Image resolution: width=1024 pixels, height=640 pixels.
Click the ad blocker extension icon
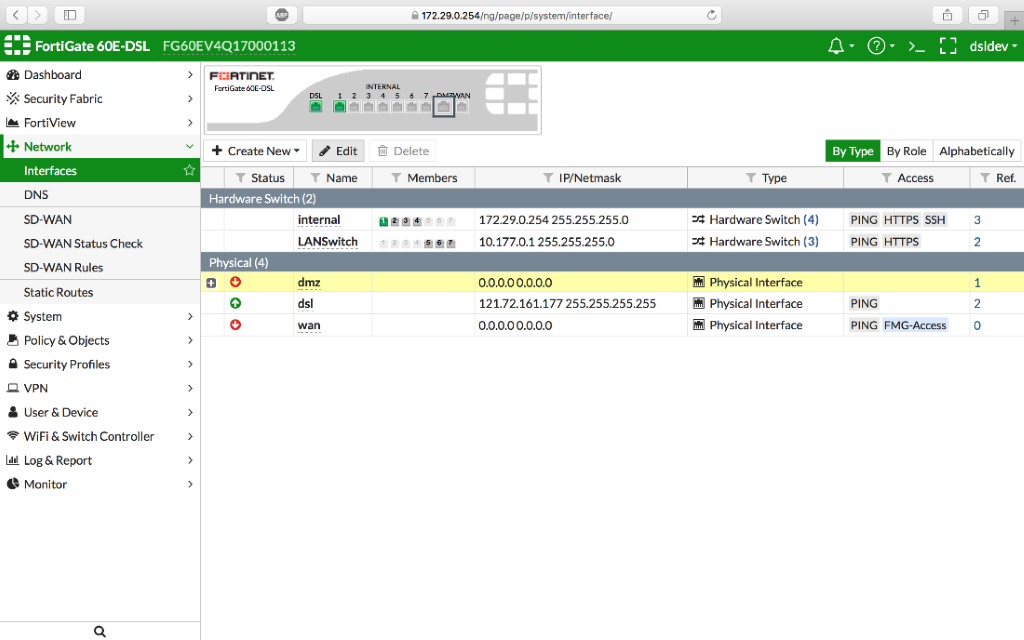click(x=281, y=15)
